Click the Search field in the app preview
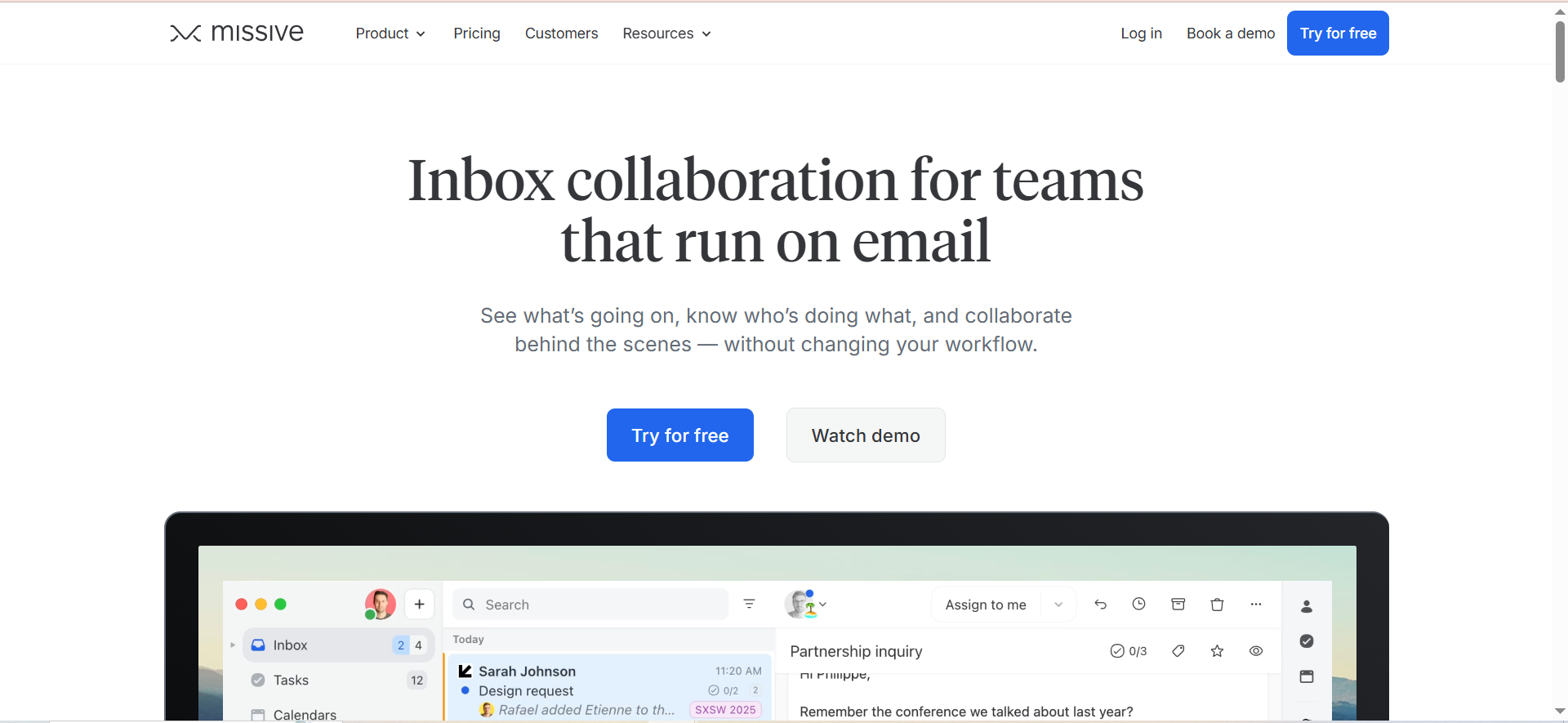Viewport: 1568px width, 723px height. coord(590,605)
